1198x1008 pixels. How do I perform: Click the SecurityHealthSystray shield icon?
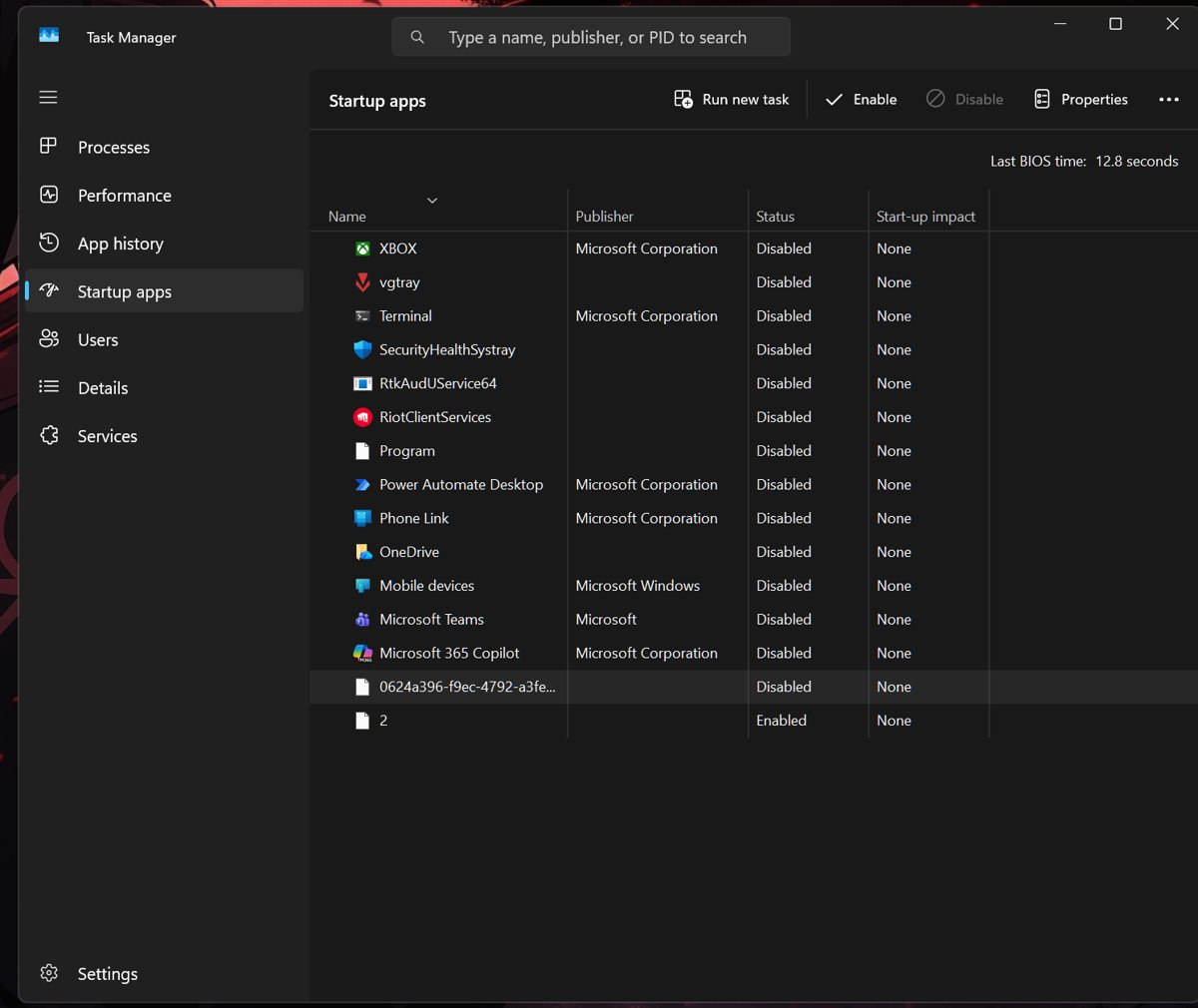point(362,349)
